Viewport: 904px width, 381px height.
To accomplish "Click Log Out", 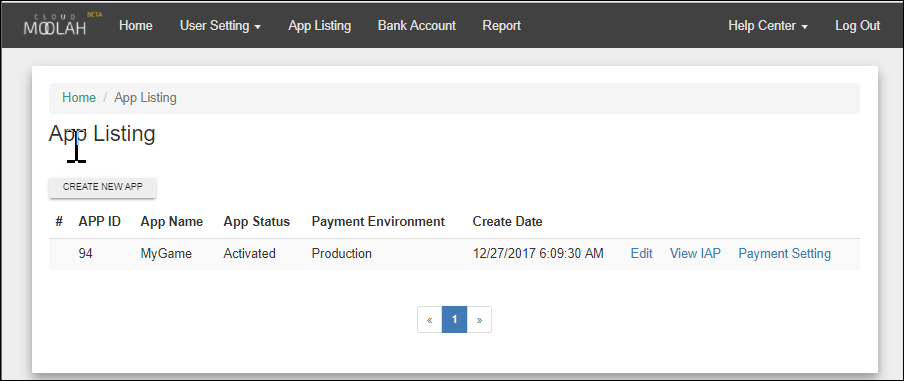I will point(857,25).
